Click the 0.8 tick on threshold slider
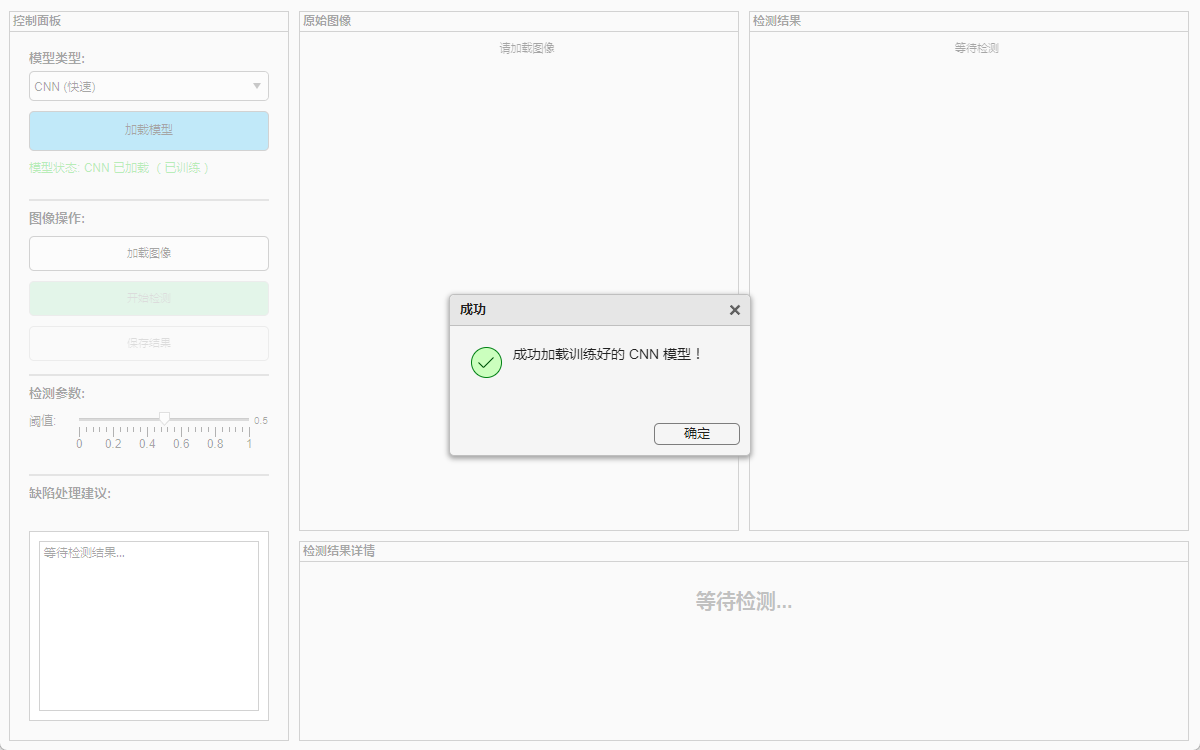 click(215, 432)
